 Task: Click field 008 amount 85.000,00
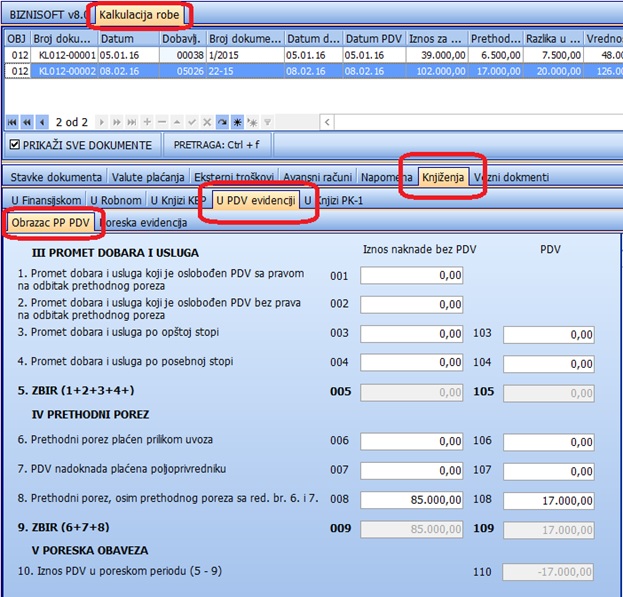[x=411, y=500]
